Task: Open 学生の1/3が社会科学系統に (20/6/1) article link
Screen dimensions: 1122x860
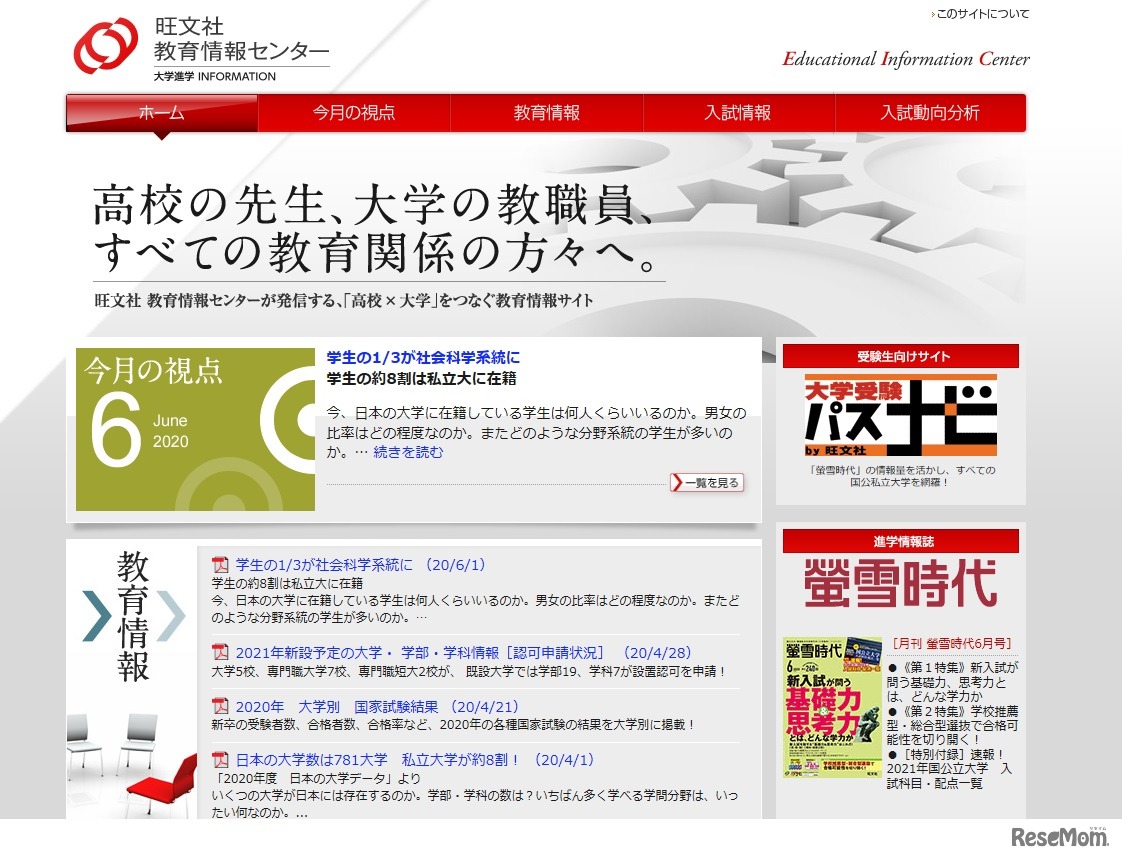Action: (x=361, y=565)
